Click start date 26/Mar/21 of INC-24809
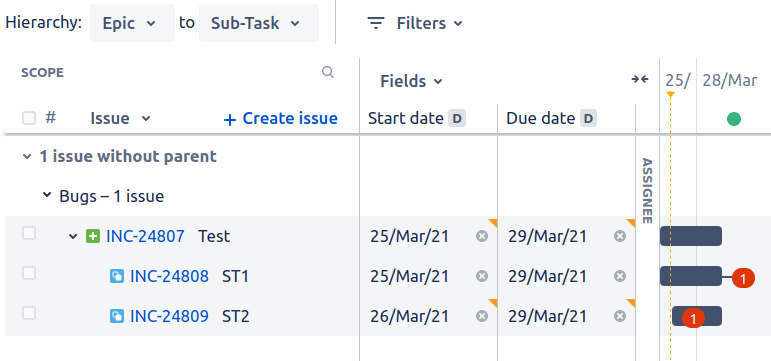 coord(410,316)
